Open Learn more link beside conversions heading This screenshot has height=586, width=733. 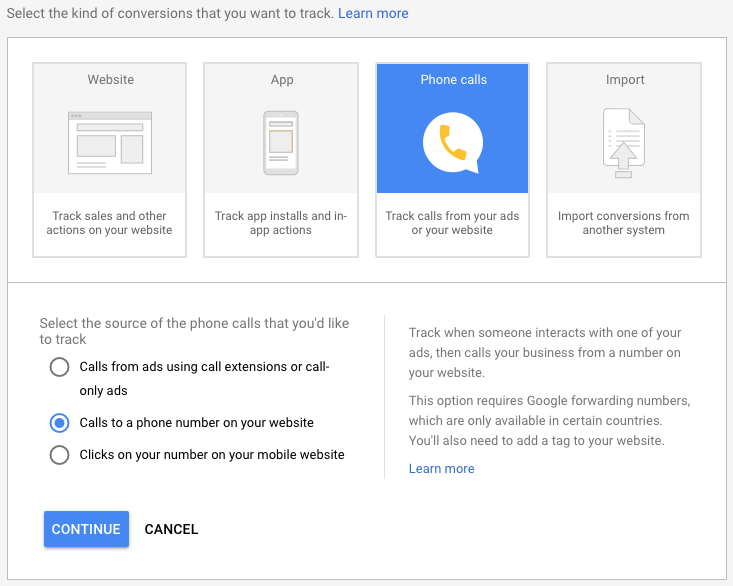pos(373,13)
